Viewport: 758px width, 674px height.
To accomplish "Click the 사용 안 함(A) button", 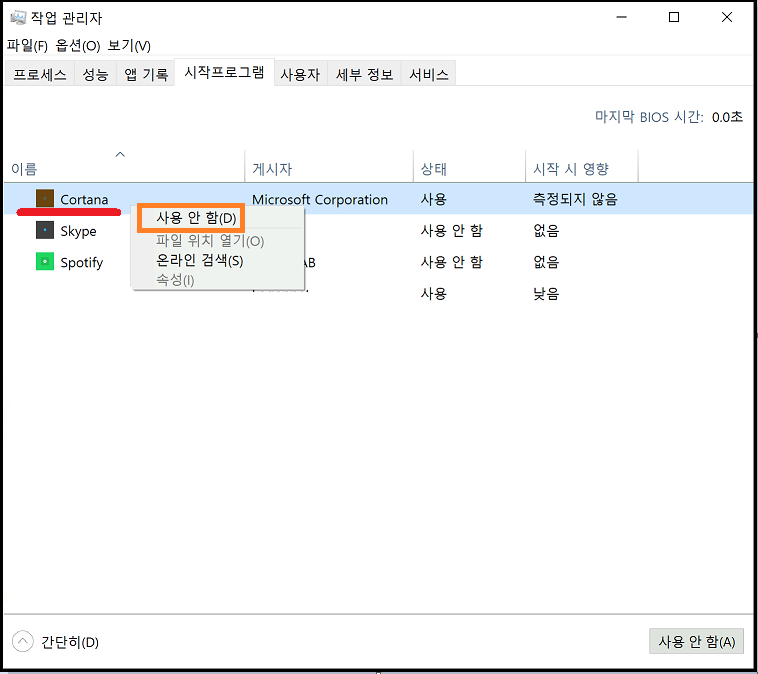I will click(x=696, y=642).
